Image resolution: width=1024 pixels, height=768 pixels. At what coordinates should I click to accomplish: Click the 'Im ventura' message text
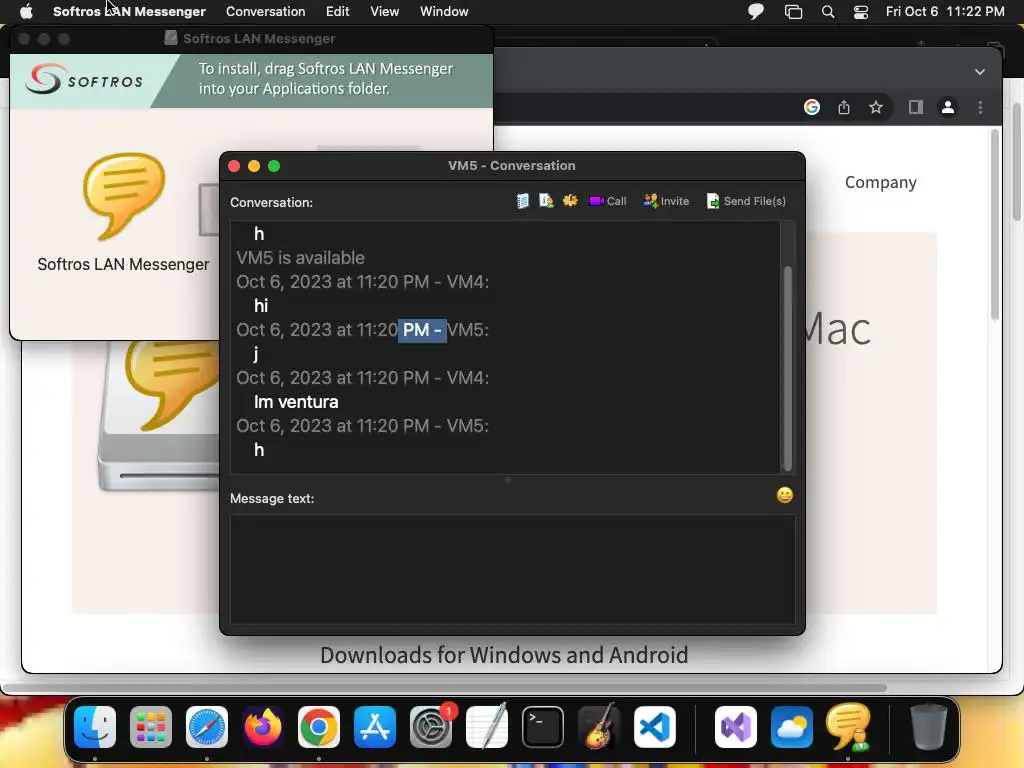pos(296,402)
